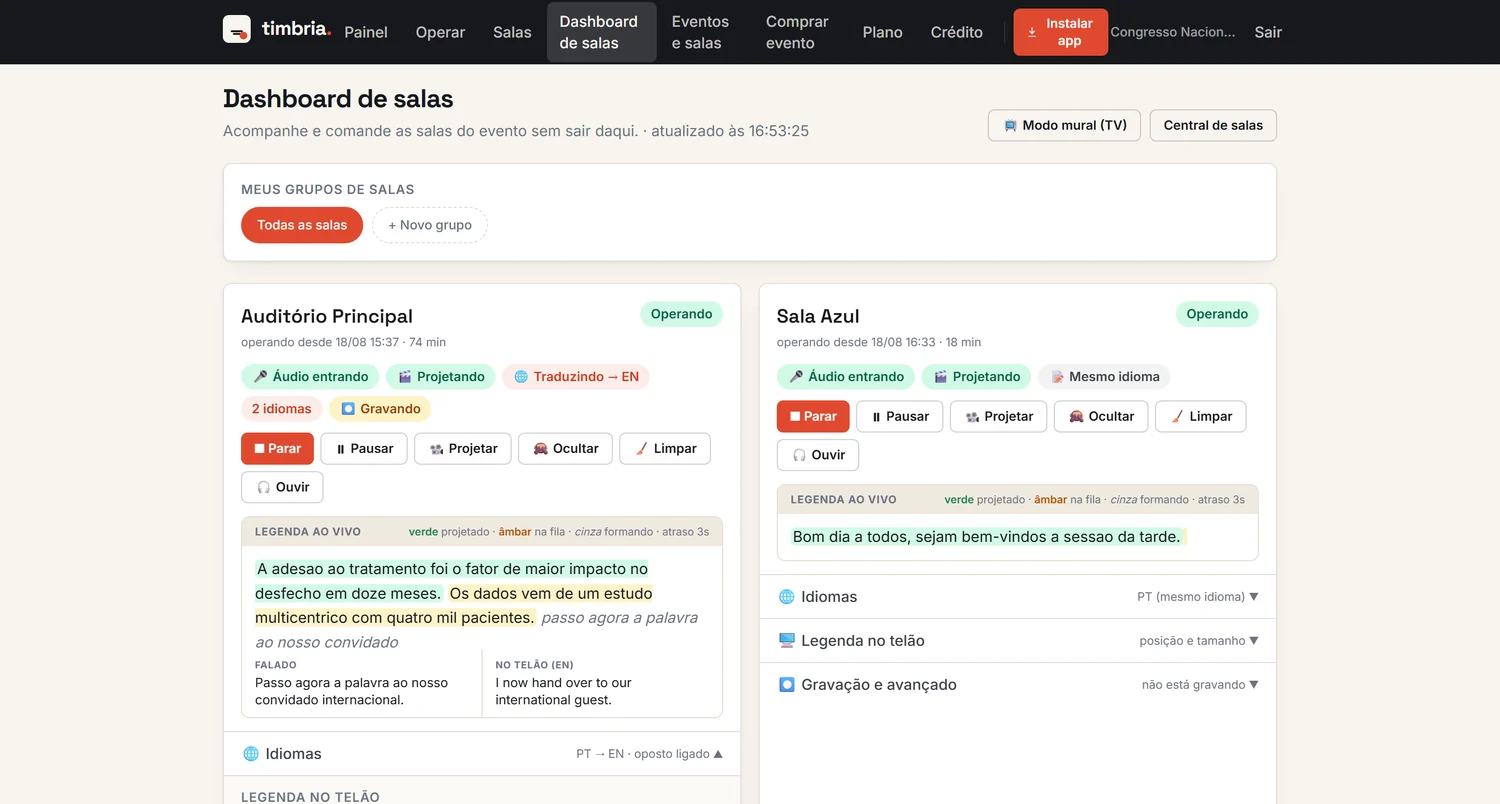Click microphone icon in Auditório Principal audio chip
The height and width of the screenshot is (804, 1500).
[x=261, y=377]
